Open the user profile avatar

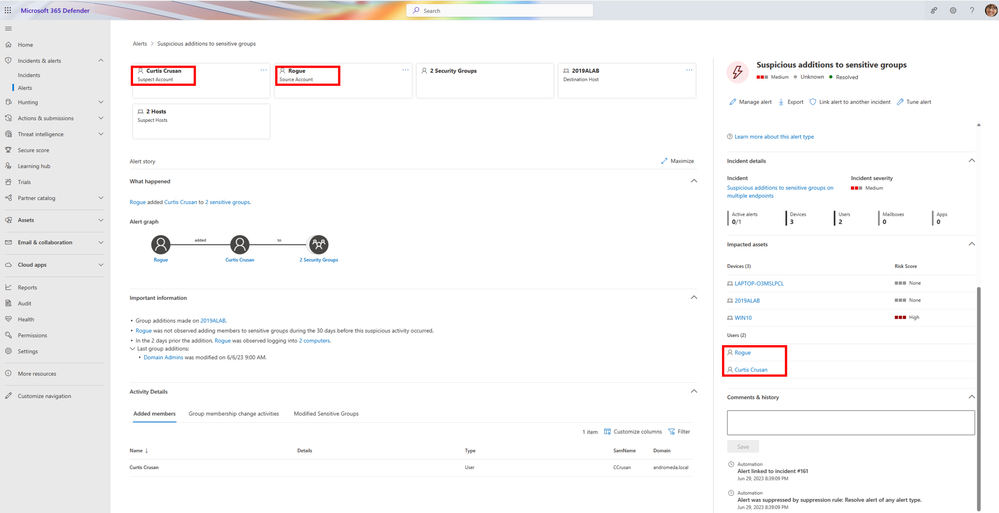pyautogui.click(x=990, y=10)
